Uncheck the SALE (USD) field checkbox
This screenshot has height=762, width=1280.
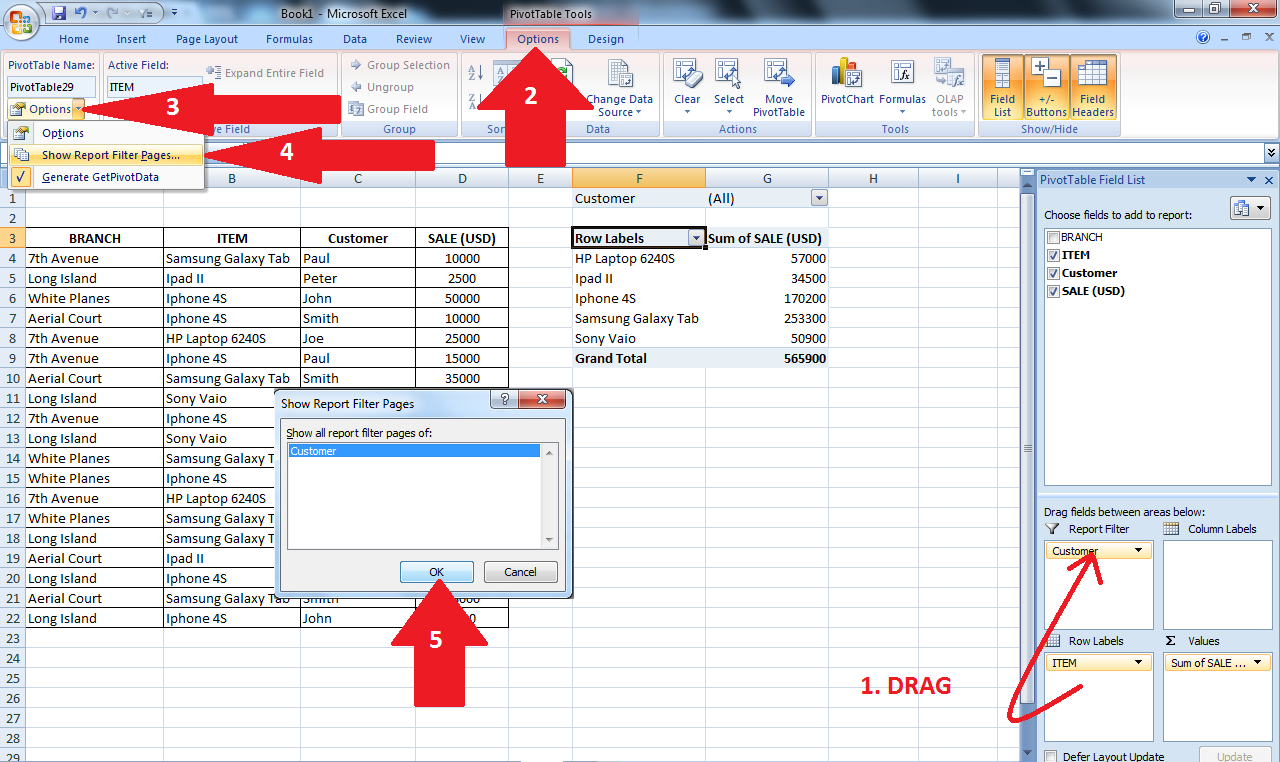pyautogui.click(x=1053, y=291)
